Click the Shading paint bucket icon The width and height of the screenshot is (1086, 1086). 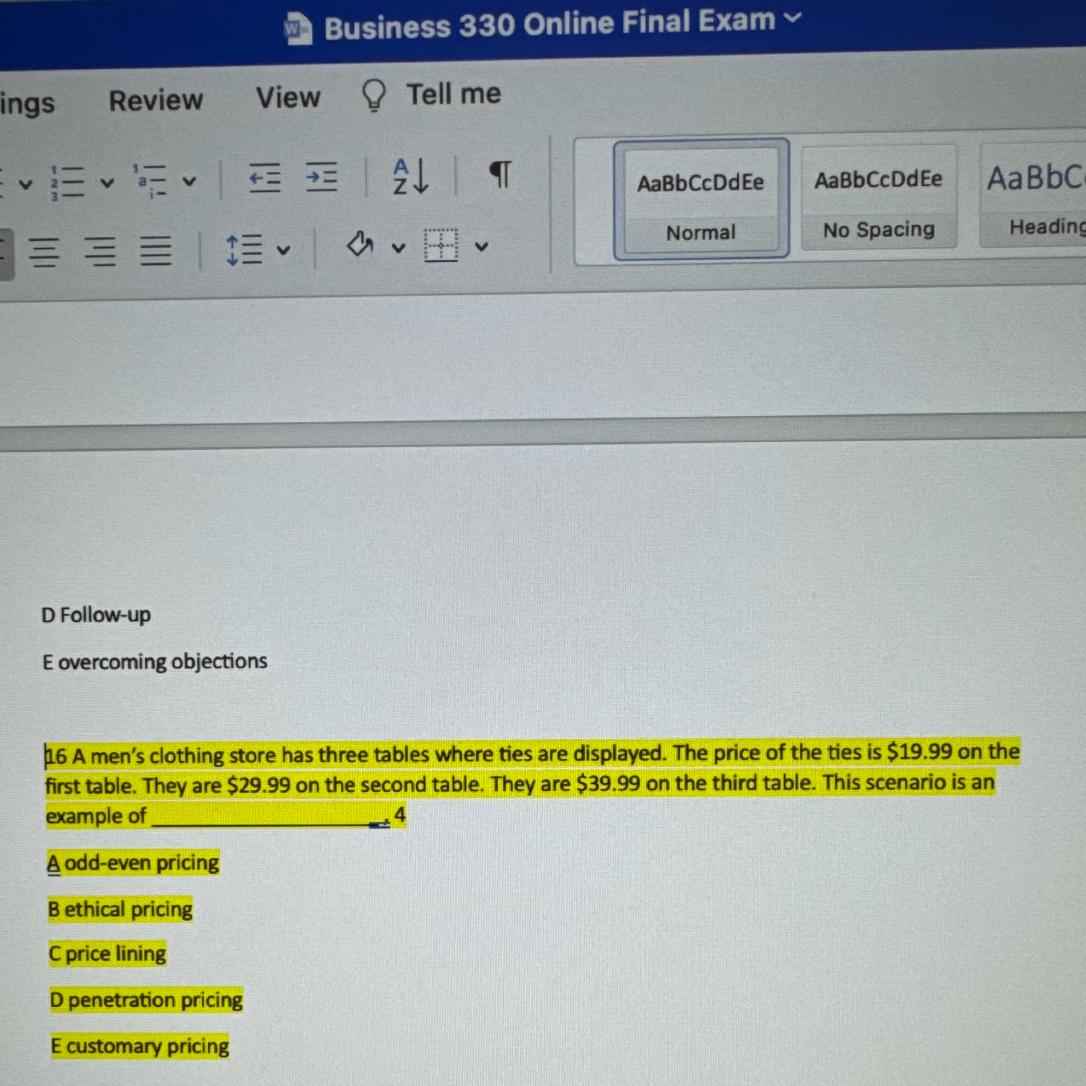[x=360, y=245]
